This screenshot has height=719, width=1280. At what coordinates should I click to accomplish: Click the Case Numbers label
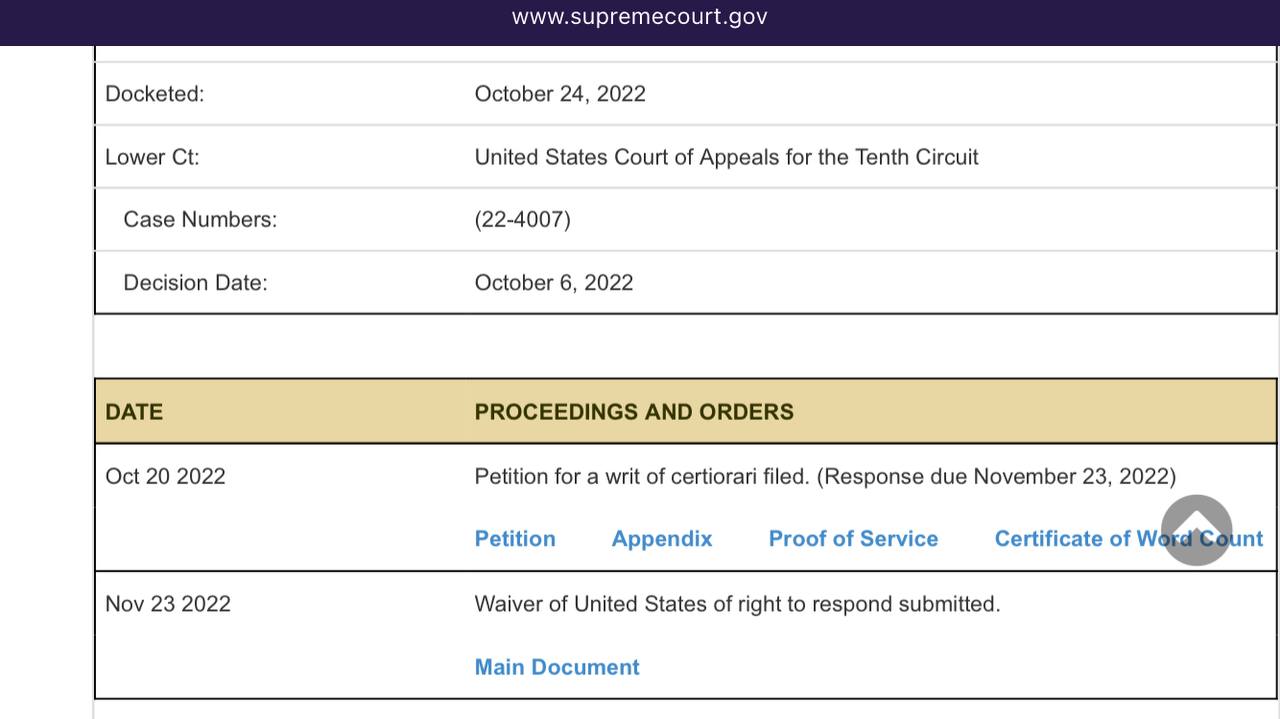(200, 220)
